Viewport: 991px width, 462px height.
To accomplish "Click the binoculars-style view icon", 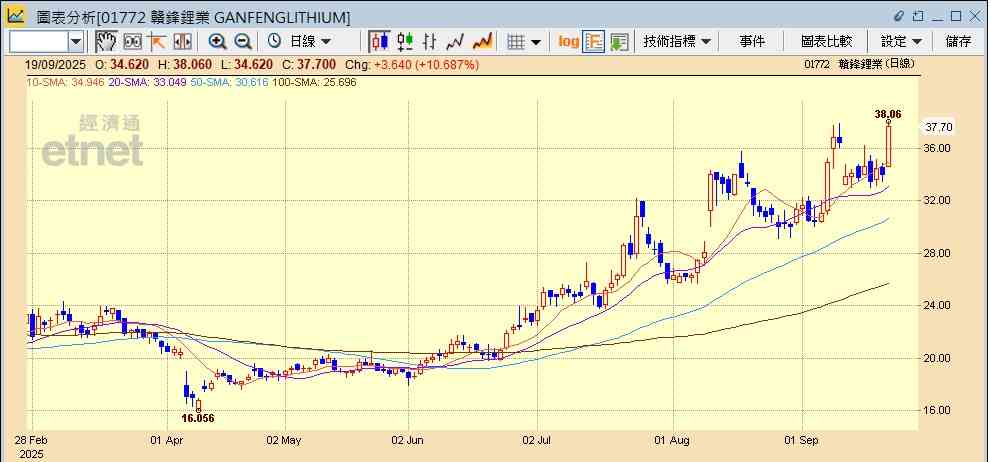I will (132, 42).
